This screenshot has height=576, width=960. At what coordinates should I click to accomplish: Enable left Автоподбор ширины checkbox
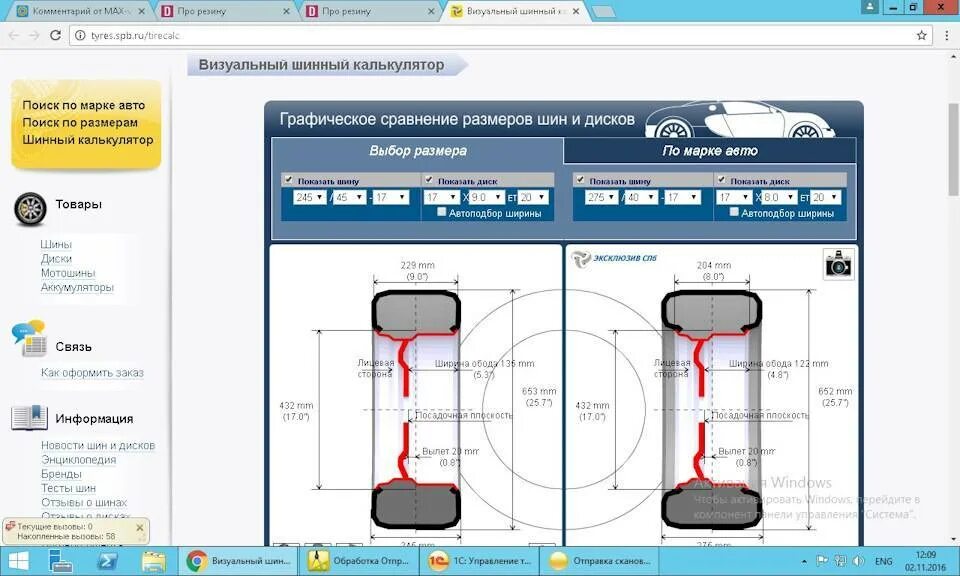click(441, 212)
